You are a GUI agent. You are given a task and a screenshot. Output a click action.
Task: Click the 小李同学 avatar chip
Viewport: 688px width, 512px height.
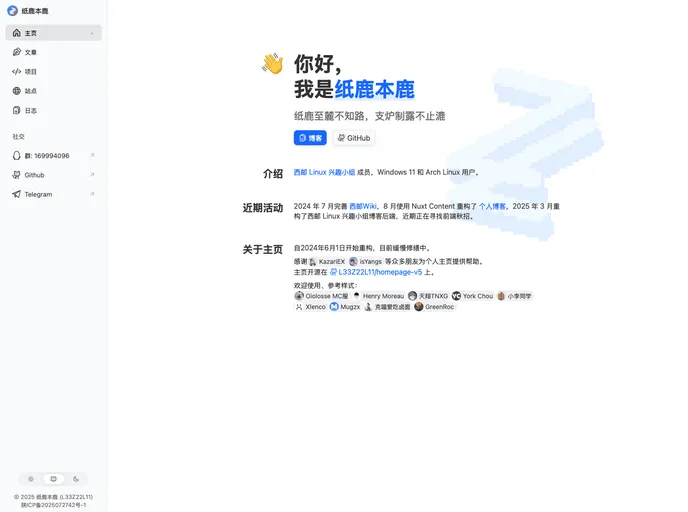pyautogui.click(x=514, y=296)
